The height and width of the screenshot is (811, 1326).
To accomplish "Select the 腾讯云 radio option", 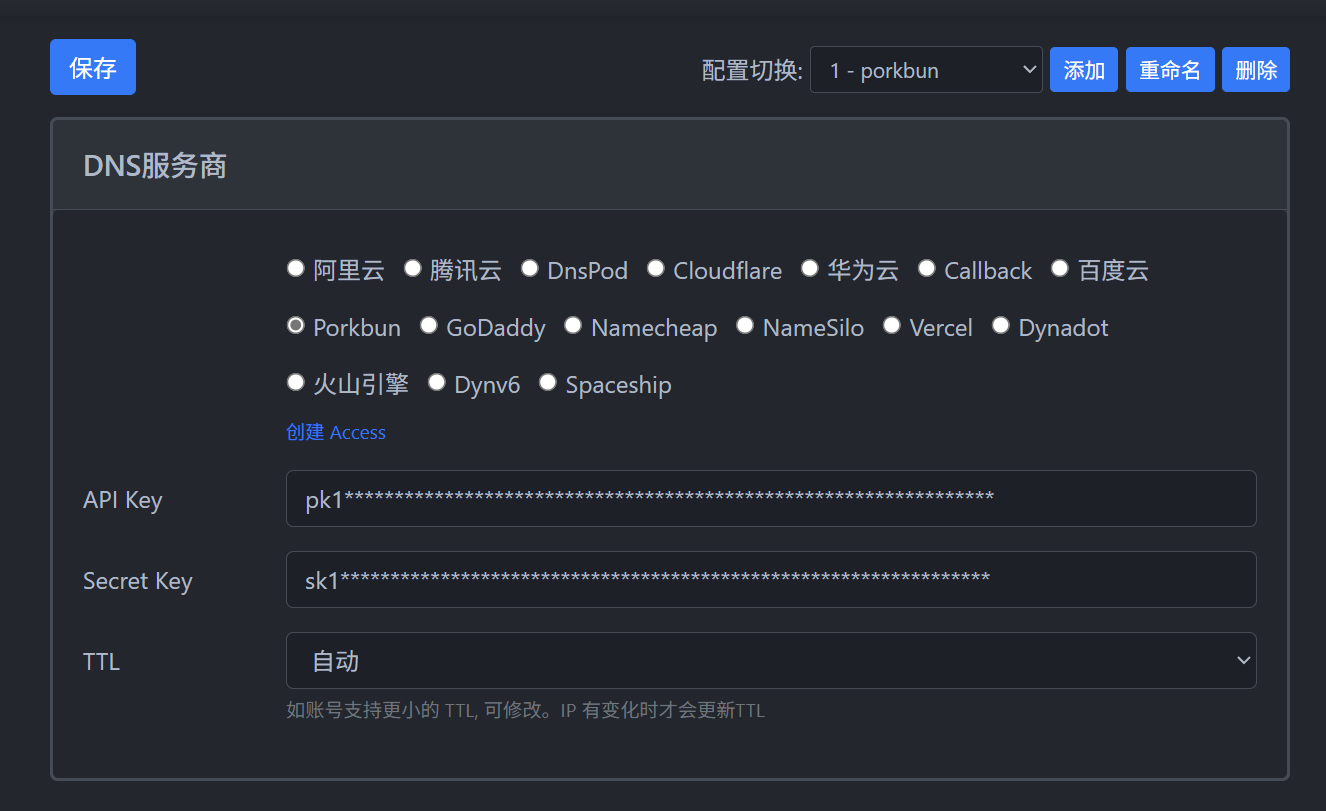I will [x=412, y=268].
